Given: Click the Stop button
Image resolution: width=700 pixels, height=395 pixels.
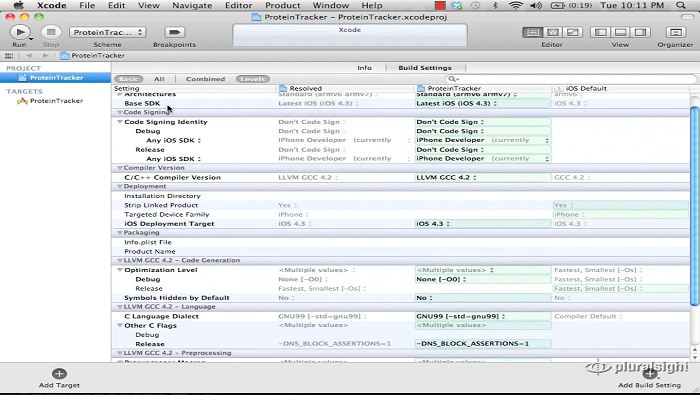Looking at the screenshot, I should point(51,32).
